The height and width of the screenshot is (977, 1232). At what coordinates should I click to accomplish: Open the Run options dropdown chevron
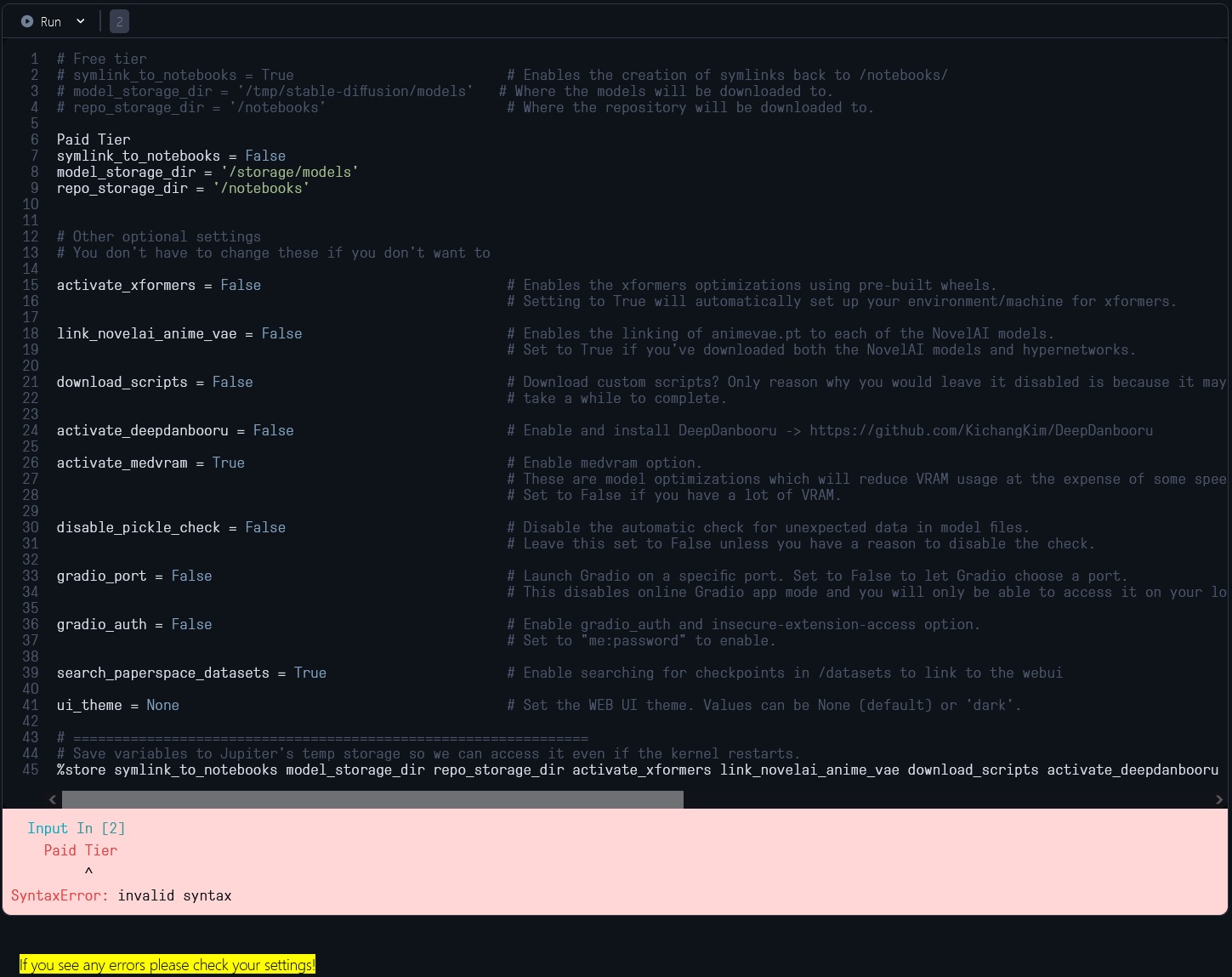[81, 21]
